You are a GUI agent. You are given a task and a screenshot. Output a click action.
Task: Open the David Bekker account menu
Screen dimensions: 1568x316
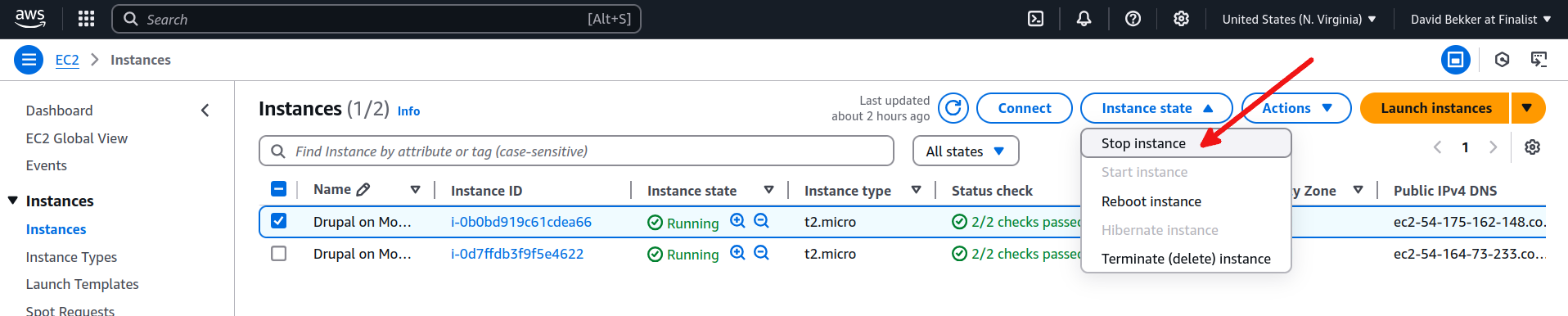pyautogui.click(x=1480, y=19)
